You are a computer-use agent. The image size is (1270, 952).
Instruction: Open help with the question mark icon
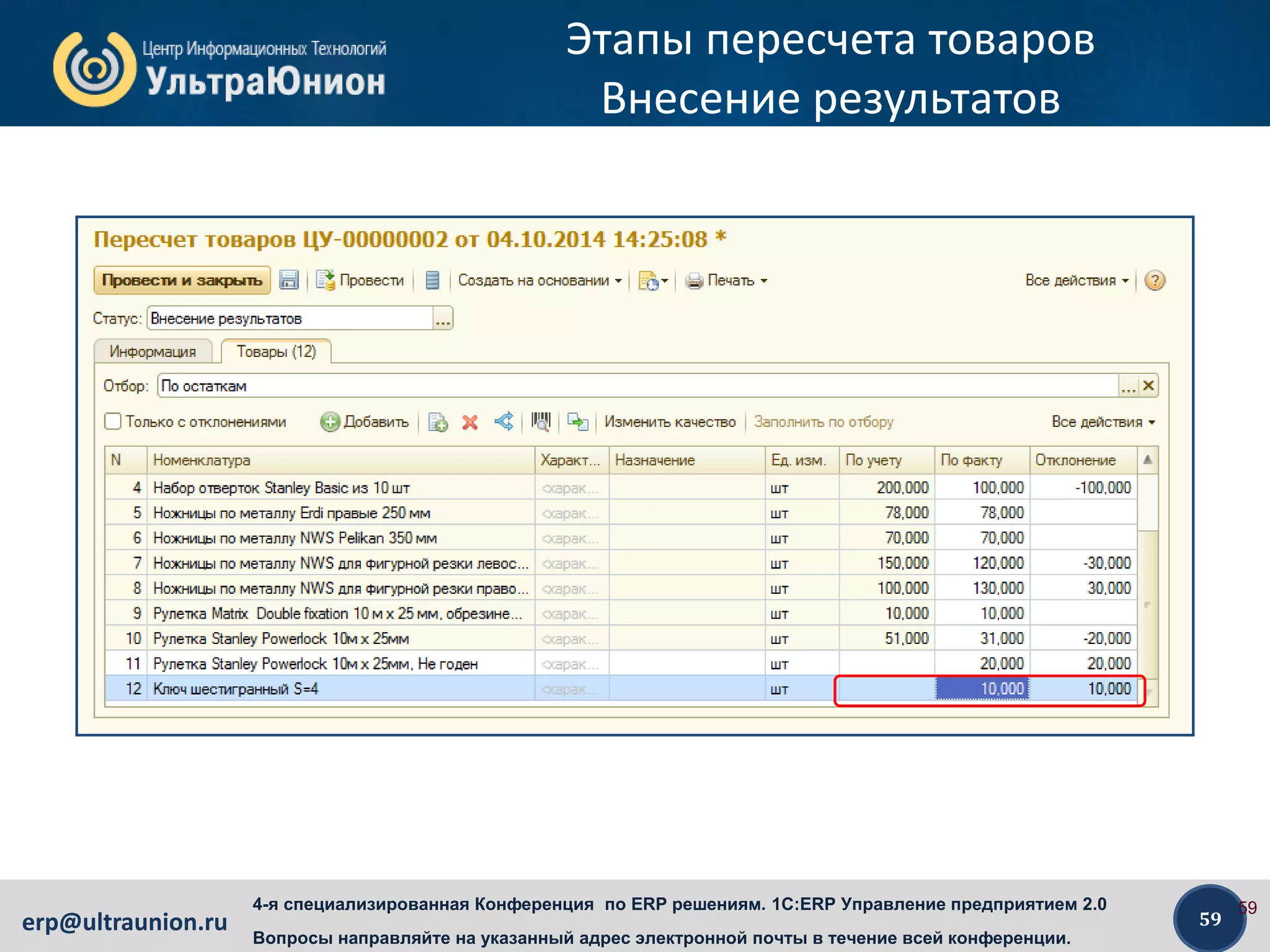(1155, 280)
